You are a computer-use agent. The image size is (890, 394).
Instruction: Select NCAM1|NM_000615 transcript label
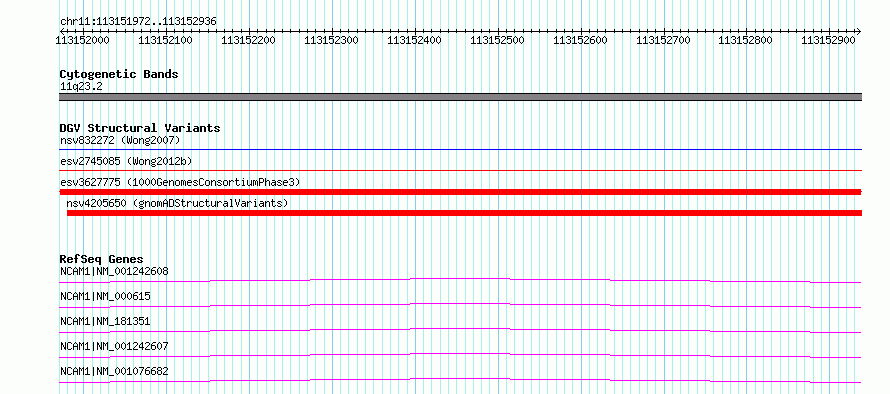point(105,296)
